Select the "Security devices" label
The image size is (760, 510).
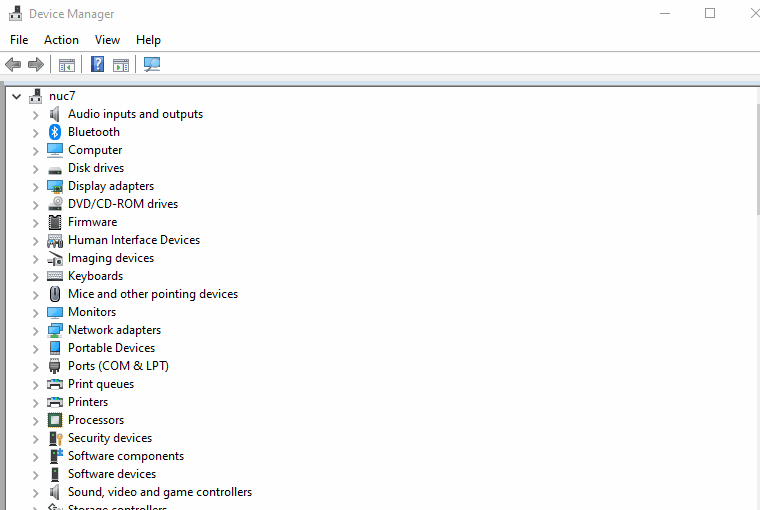click(x=110, y=438)
